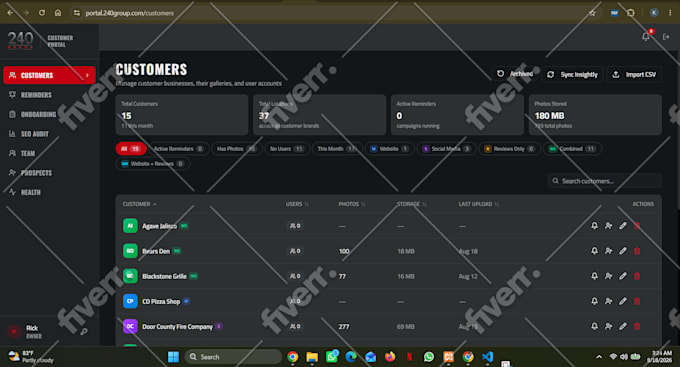The height and width of the screenshot is (367, 680).
Task: Click edit pencil for CD Pizza Shop
Action: (623, 301)
